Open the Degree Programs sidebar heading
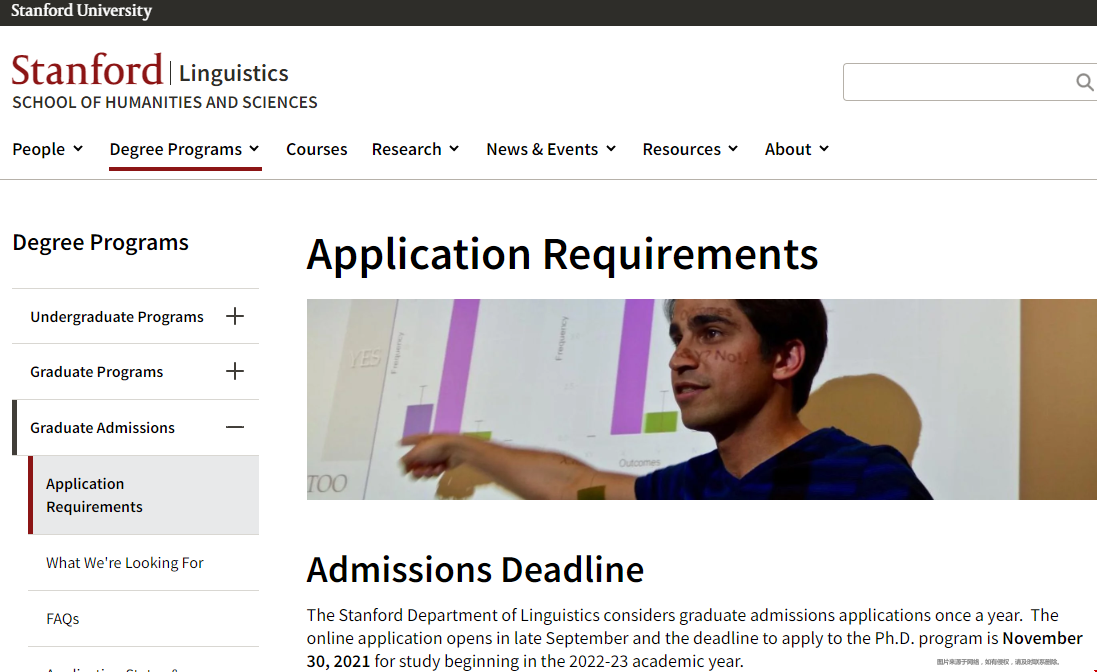The height and width of the screenshot is (672, 1097). click(x=101, y=243)
